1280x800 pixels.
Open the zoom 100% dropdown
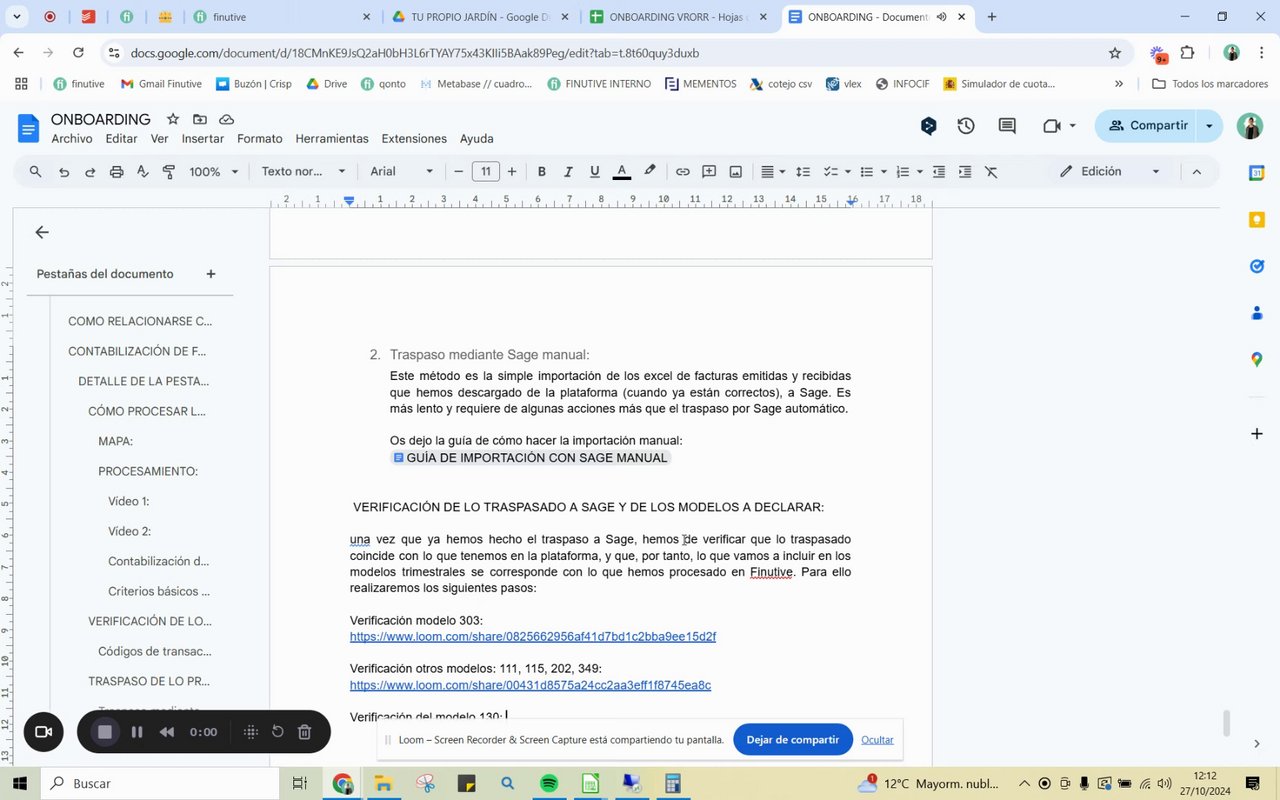tap(214, 172)
